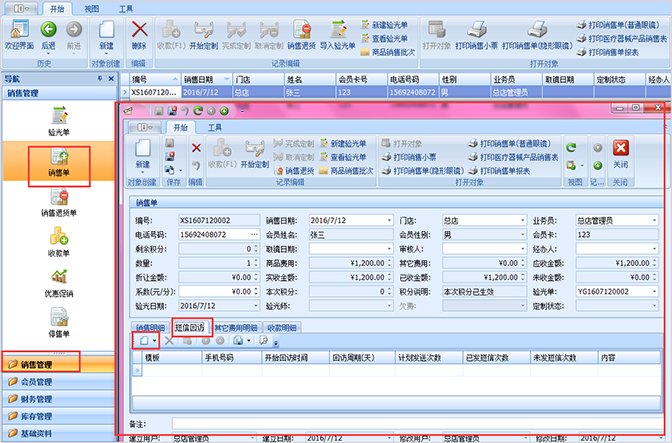This screenshot has width=672, height=443.
Task: Click 打印销售单报表 in the sales-order ribbon
Action: pos(499,171)
